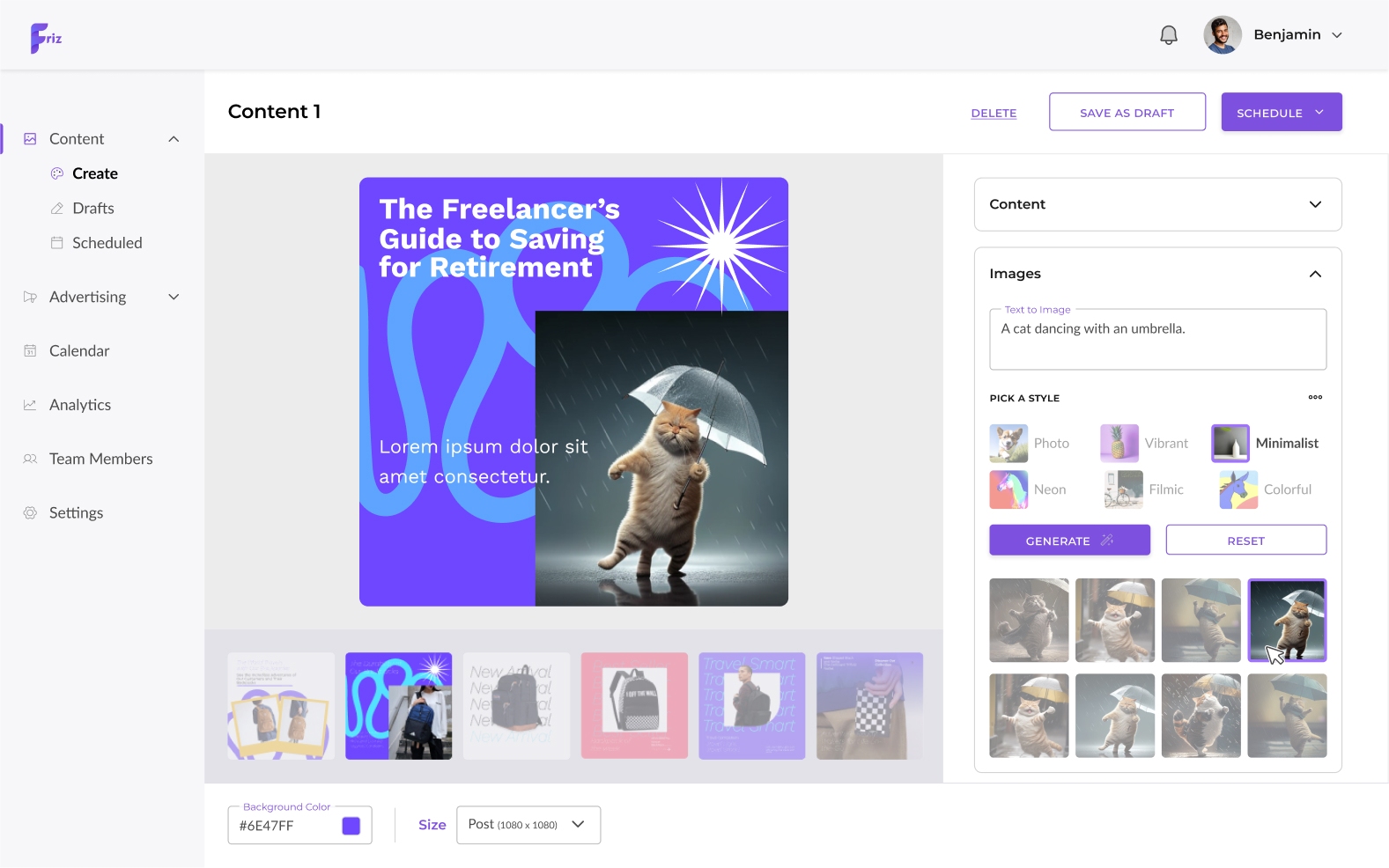Select the pink backpack template thumbnail
Viewport: 1389px width, 868px height.
click(634, 706)
